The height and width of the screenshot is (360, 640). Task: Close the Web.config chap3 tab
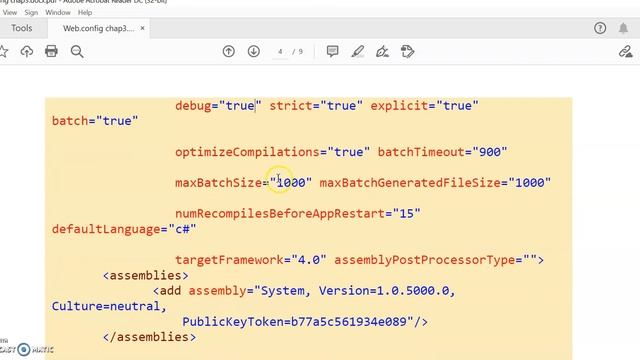[142, 28]
